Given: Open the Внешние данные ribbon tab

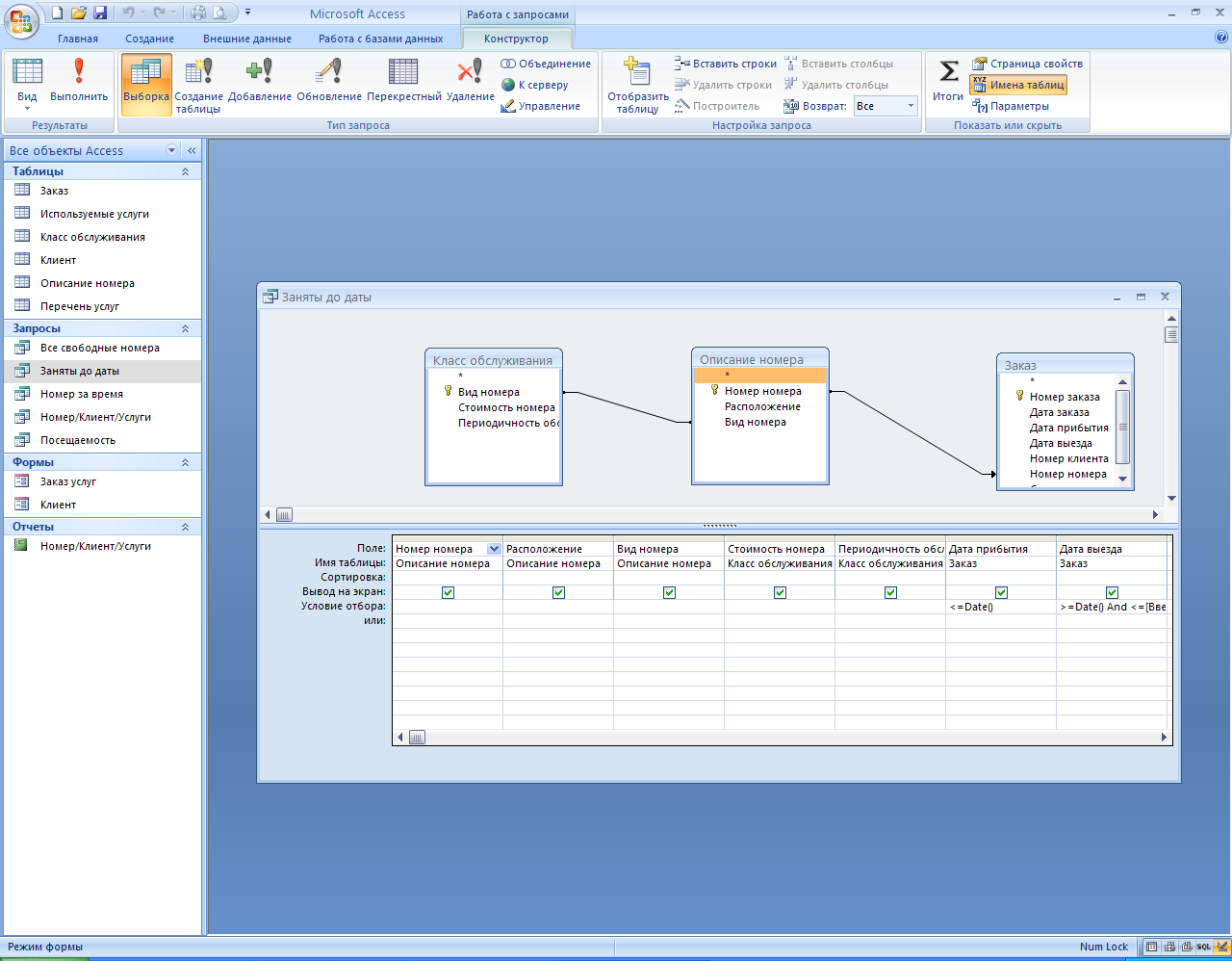Looking at the screenshot, I should [247, 39].
